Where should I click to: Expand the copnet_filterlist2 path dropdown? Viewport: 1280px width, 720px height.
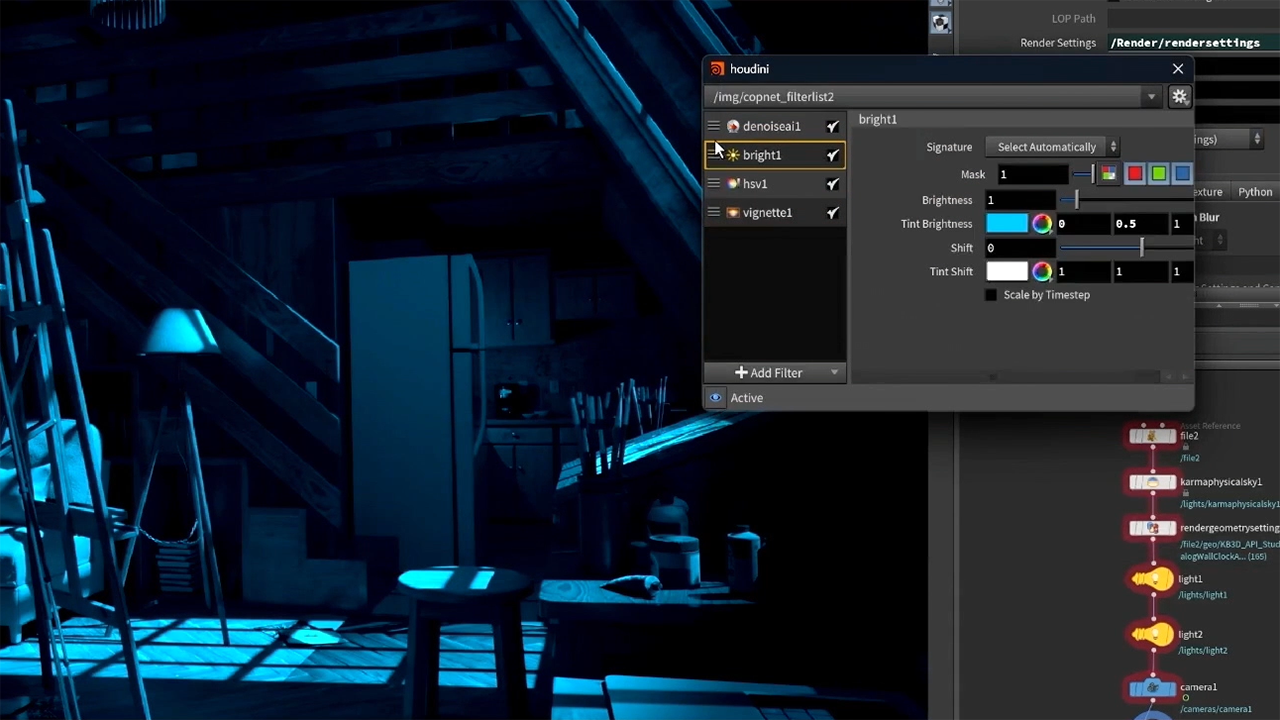pos(1151,97)
